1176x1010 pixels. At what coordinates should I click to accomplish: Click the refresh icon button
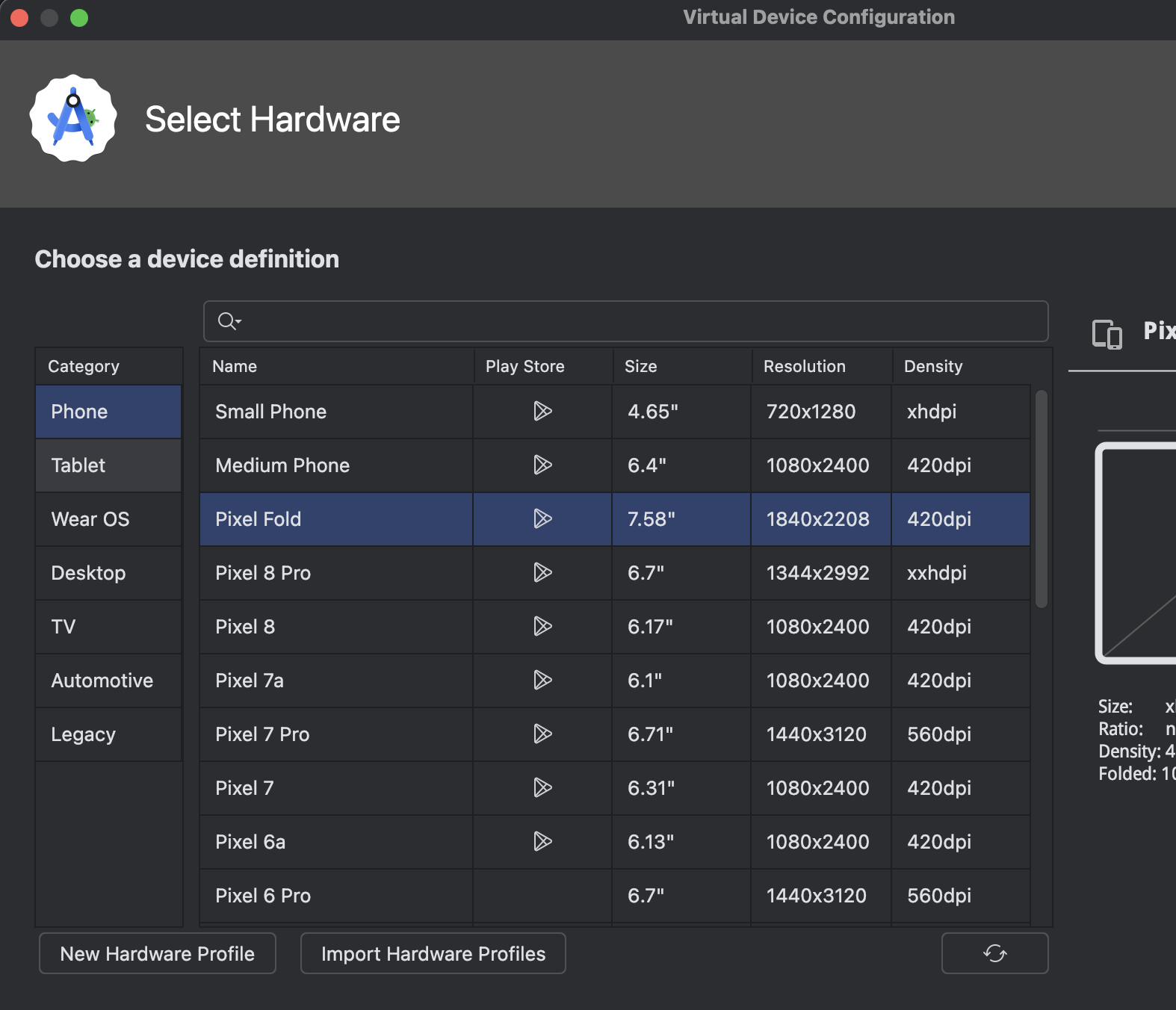pos(994,953)
